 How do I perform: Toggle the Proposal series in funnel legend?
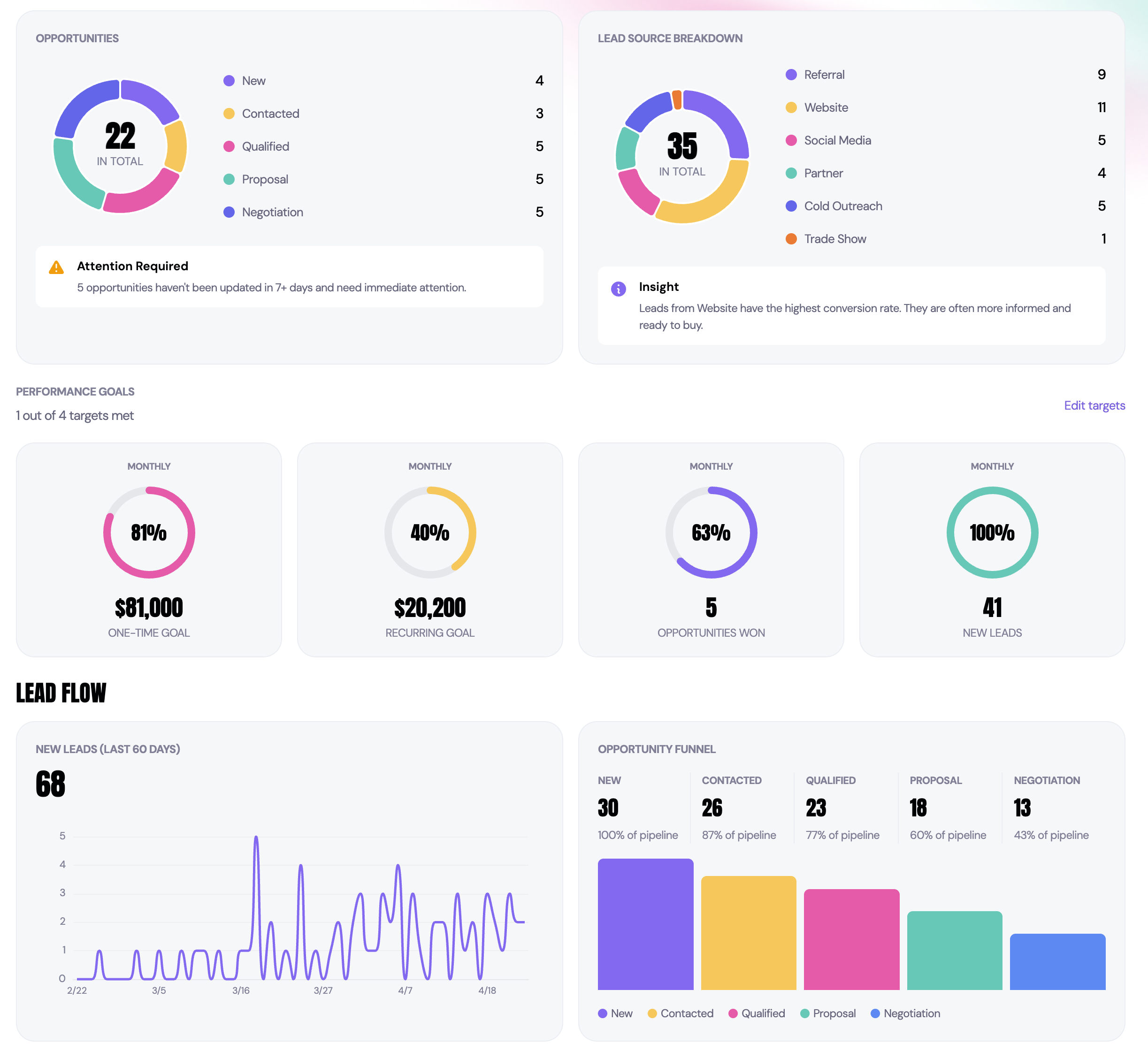coord(828,1013)
